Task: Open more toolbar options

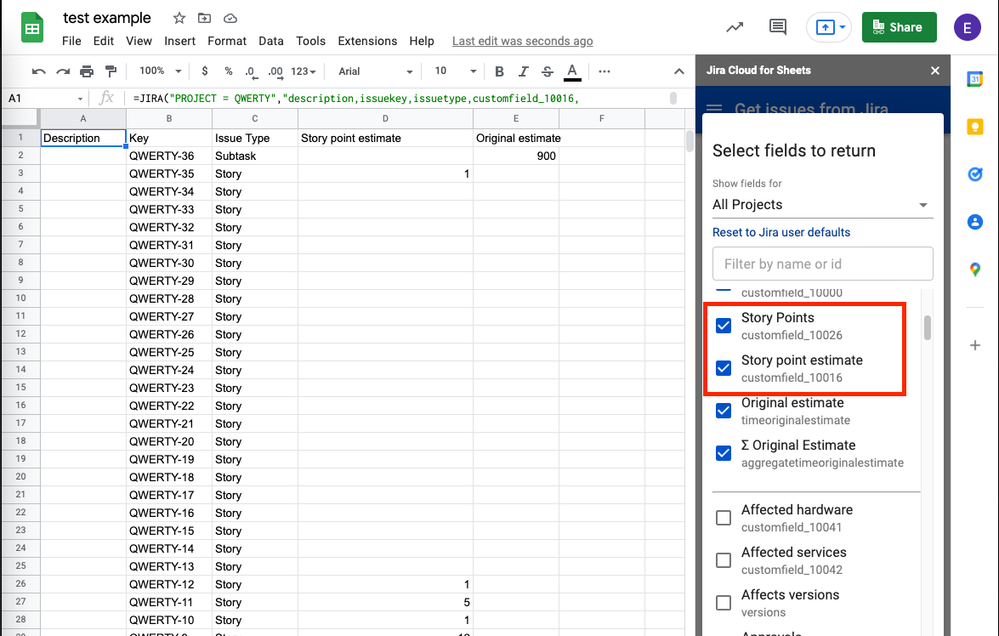Action: (x=605, y=71)
